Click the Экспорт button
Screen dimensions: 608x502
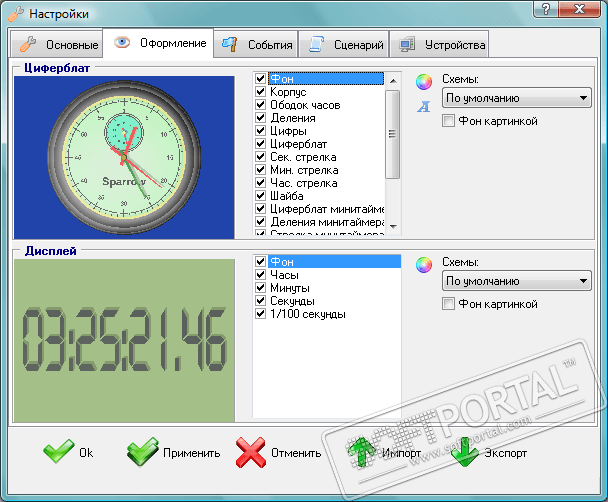point(489,452)
